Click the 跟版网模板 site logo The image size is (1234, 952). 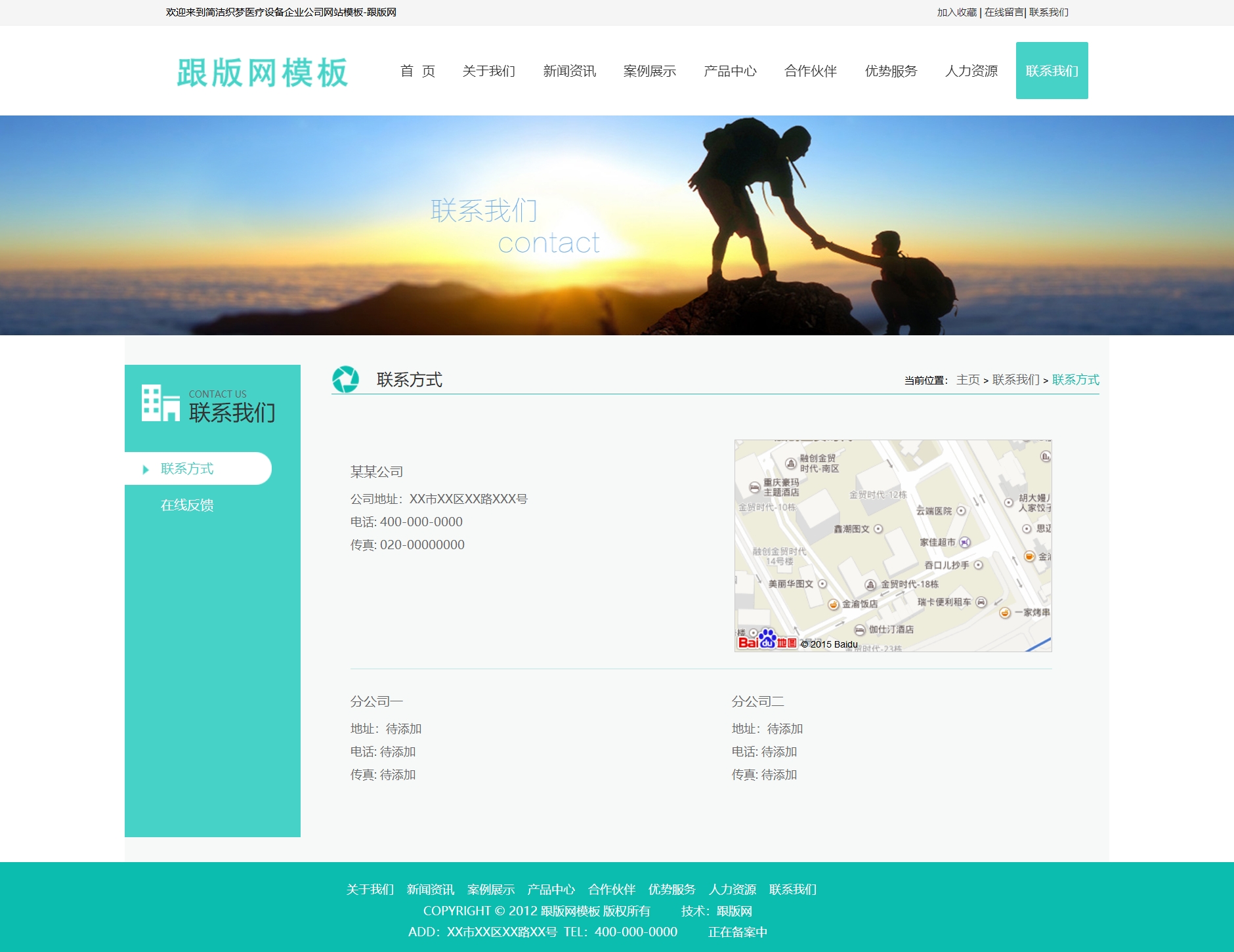click(x=261, y=72)
